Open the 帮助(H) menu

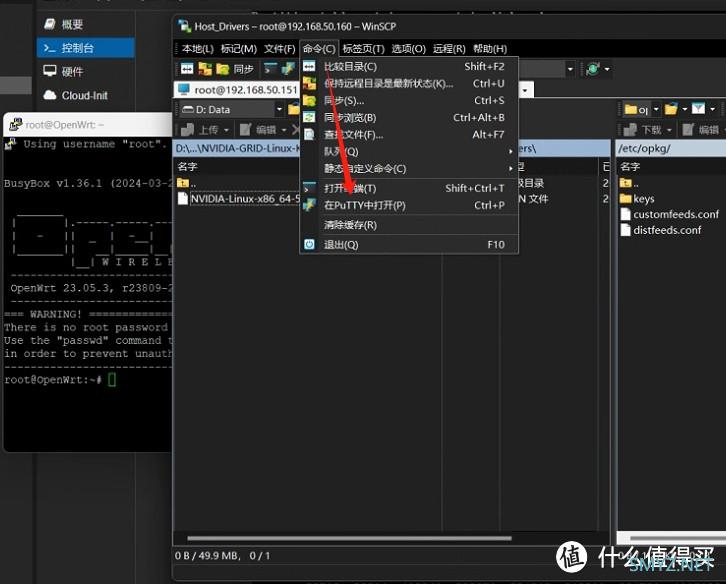coord(490,49)
